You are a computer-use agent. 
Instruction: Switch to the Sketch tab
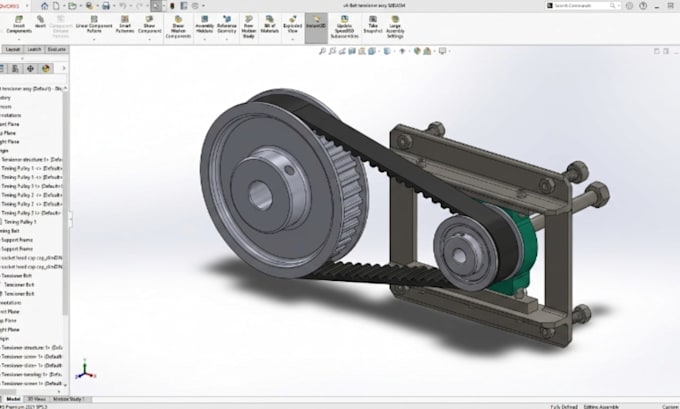(x=34, y=49)
